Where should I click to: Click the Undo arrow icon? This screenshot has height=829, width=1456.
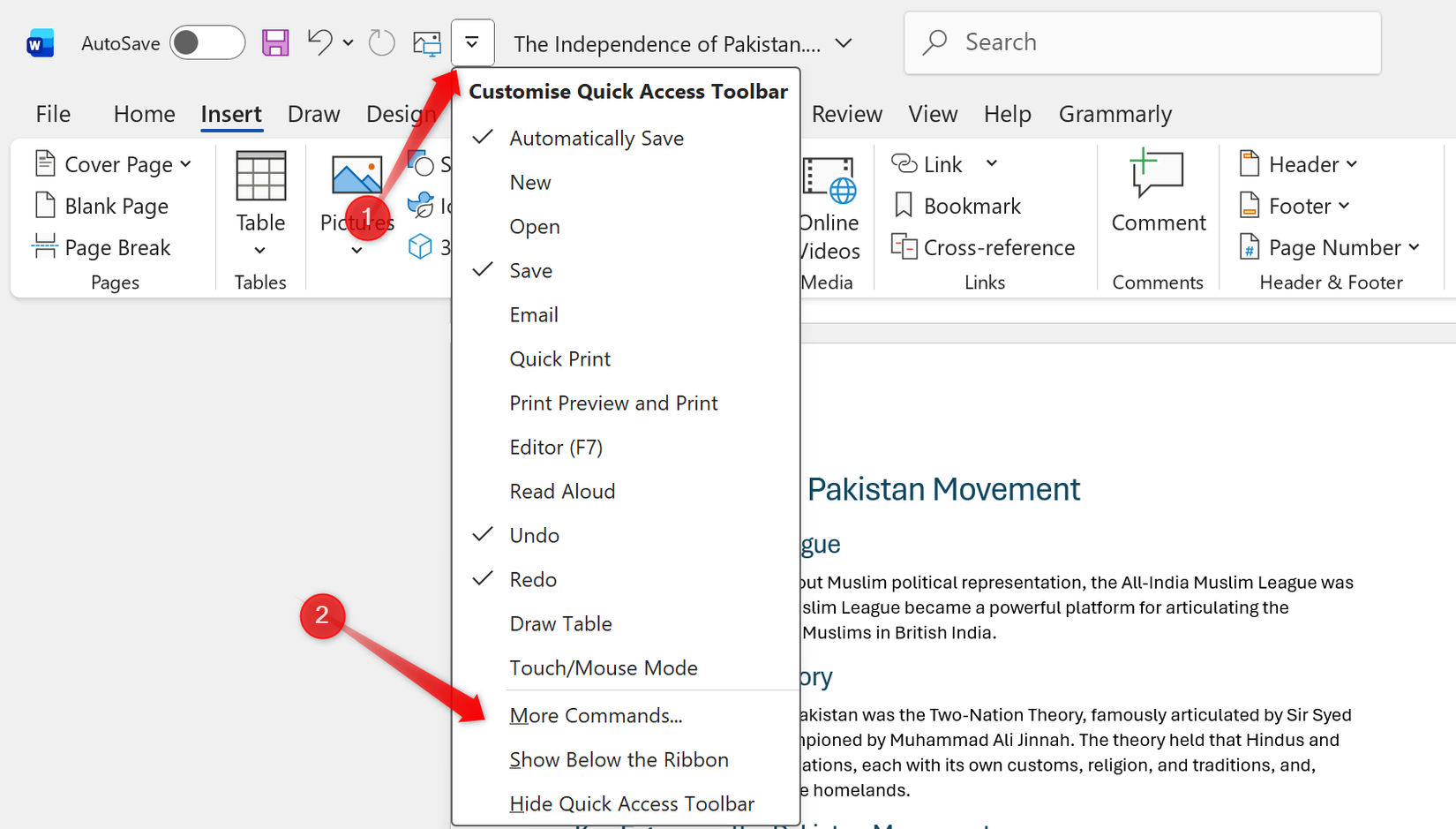click(x=319, y=41)
